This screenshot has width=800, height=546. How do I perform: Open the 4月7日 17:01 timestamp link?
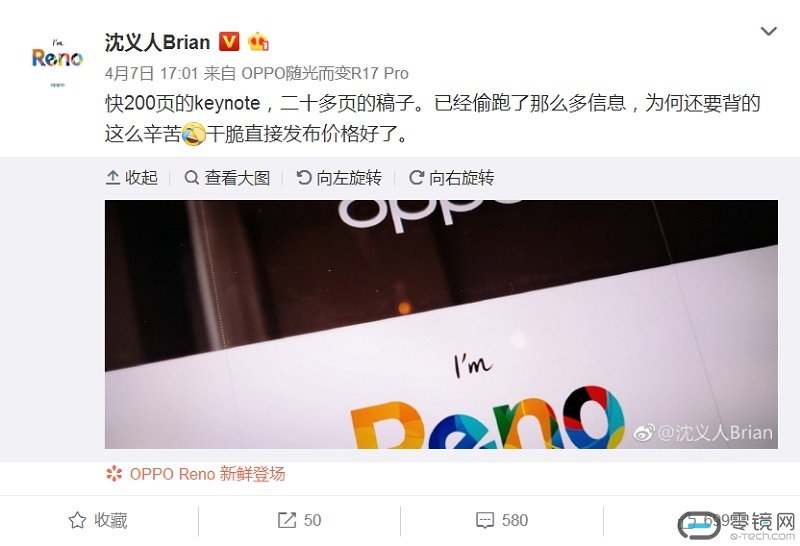[151, 73]
